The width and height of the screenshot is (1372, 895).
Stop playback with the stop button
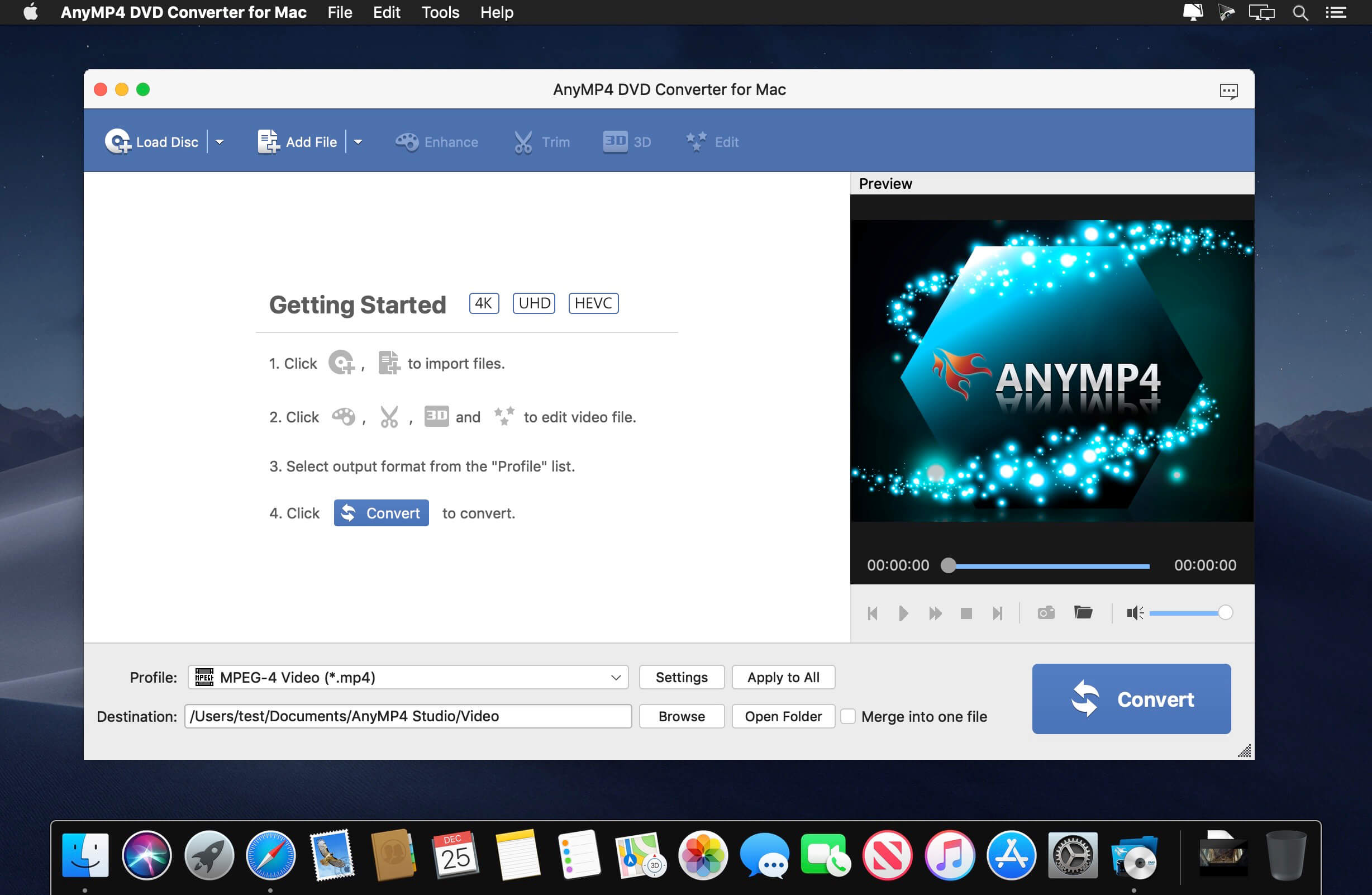(x=966, y=613)
